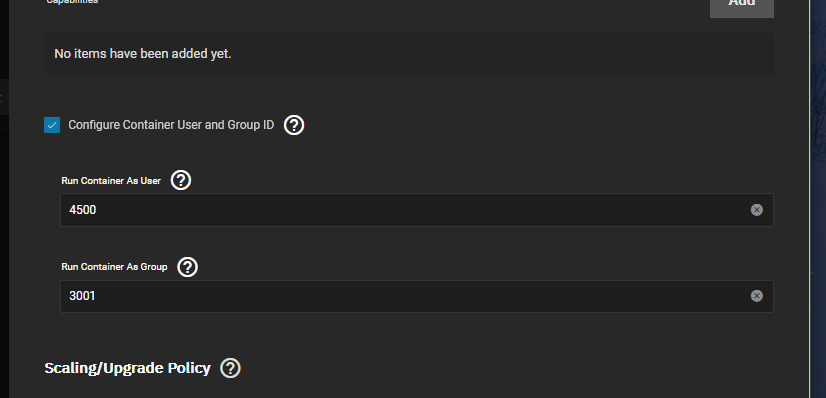Click the Configure Container User and Group ID label
This screenshot has height=398, width=826.
point(171,125)
